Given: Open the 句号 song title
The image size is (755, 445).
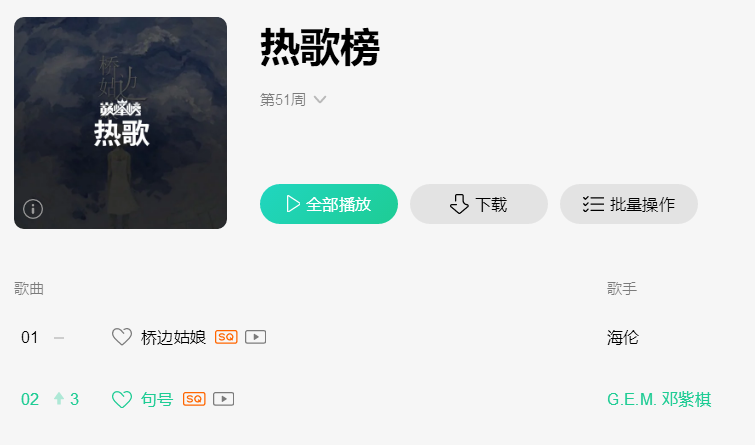Looking at the screenshot, I should pyautogui.click(x=157, y=399).
